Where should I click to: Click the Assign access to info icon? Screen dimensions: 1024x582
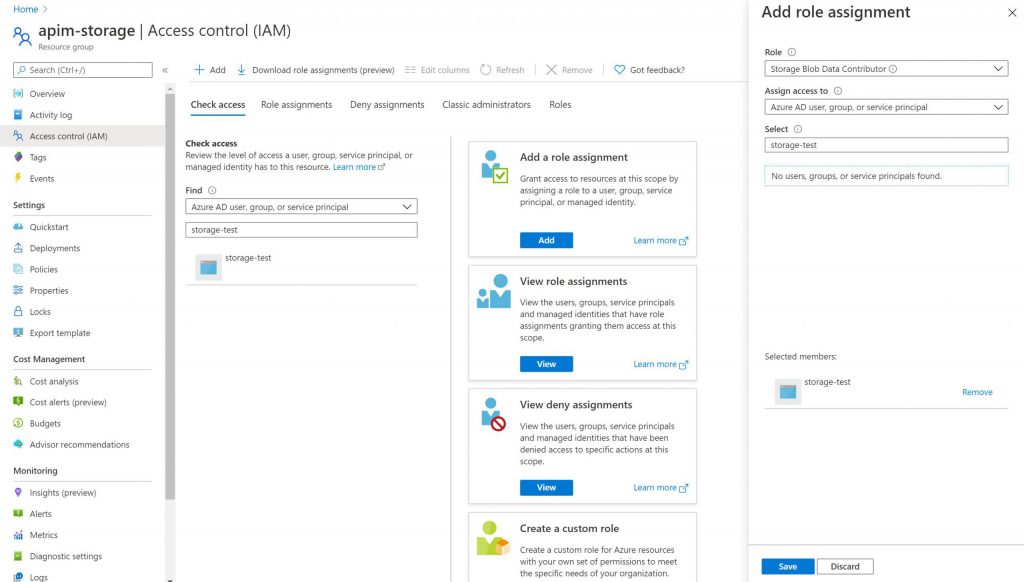click(838, 91)
